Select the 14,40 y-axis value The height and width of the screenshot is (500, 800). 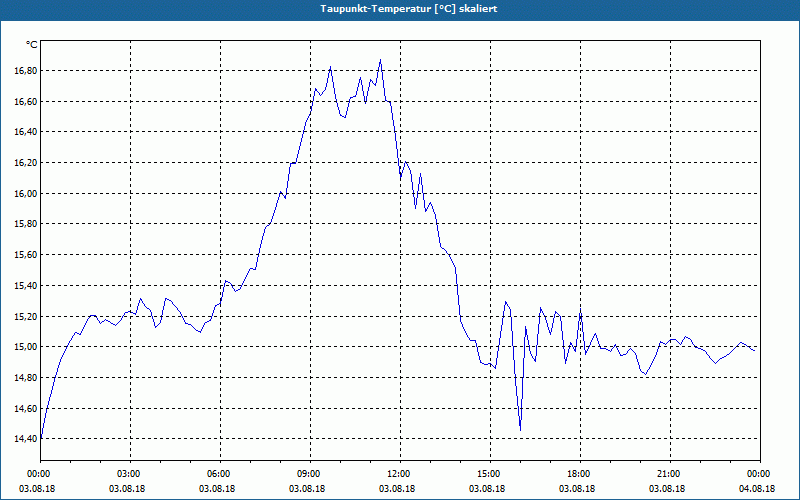tap(26, 439)
